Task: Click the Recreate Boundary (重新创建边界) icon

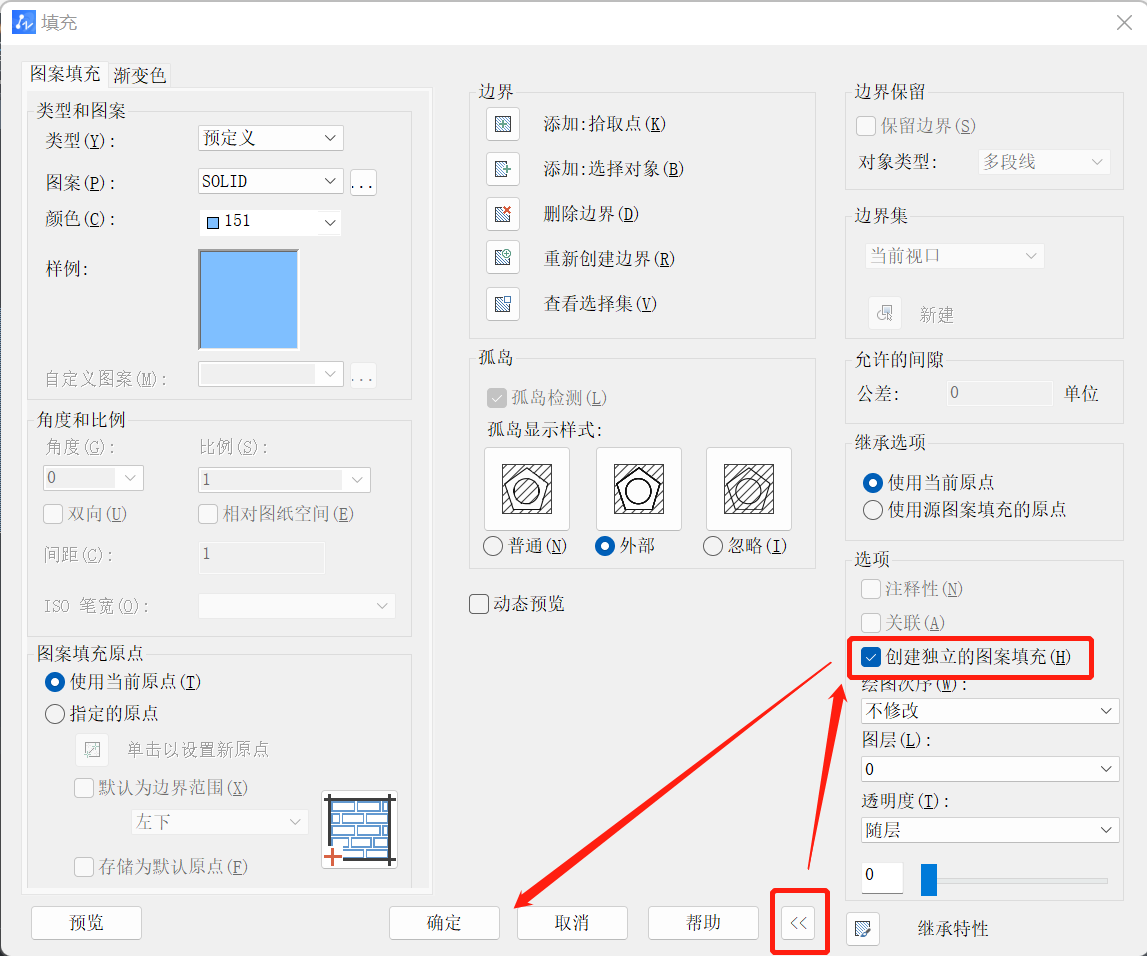Action: pos(503,257)
